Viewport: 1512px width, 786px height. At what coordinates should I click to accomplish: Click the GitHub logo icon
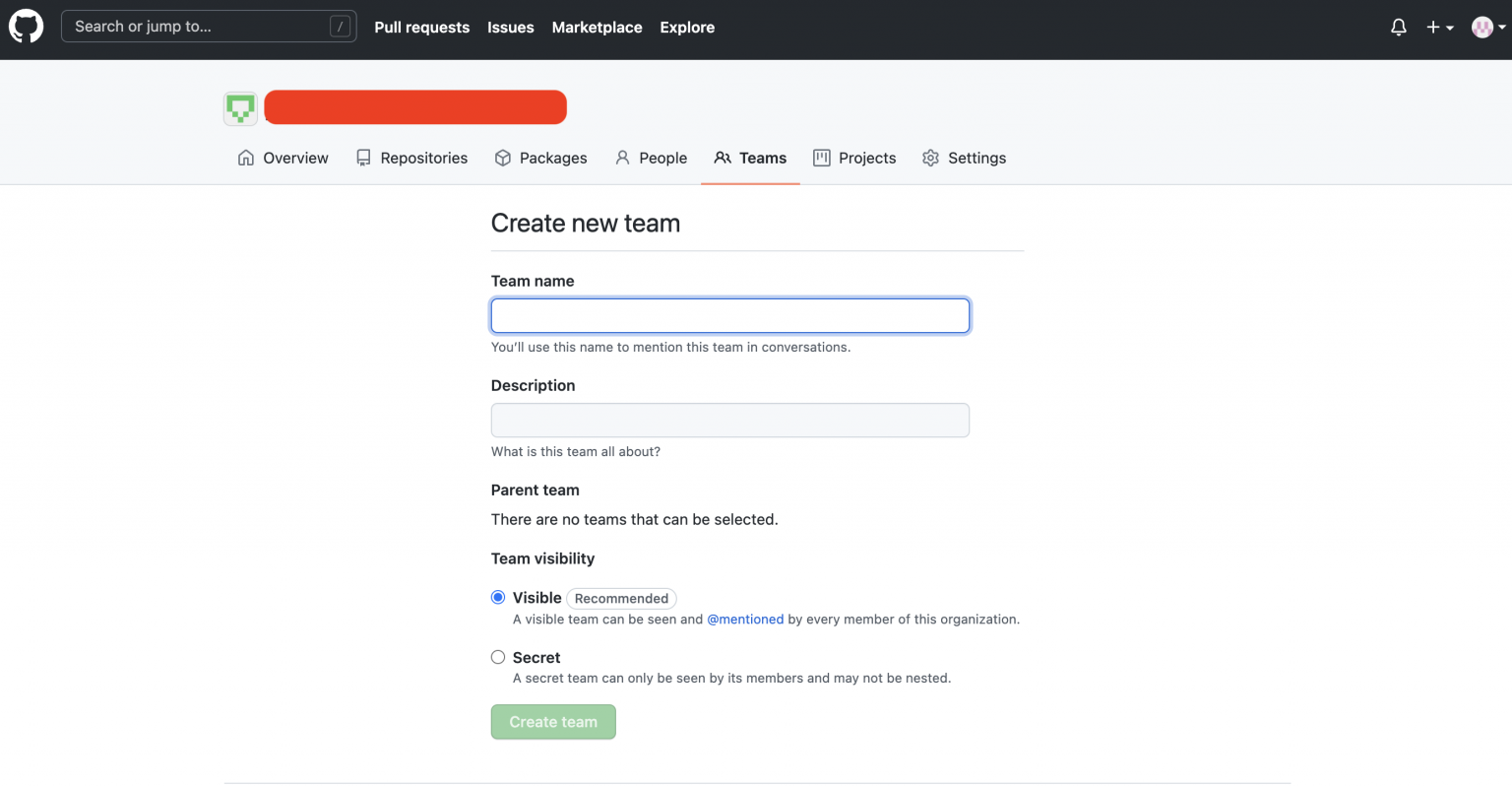pyautogui.click(x=26, y=26)
